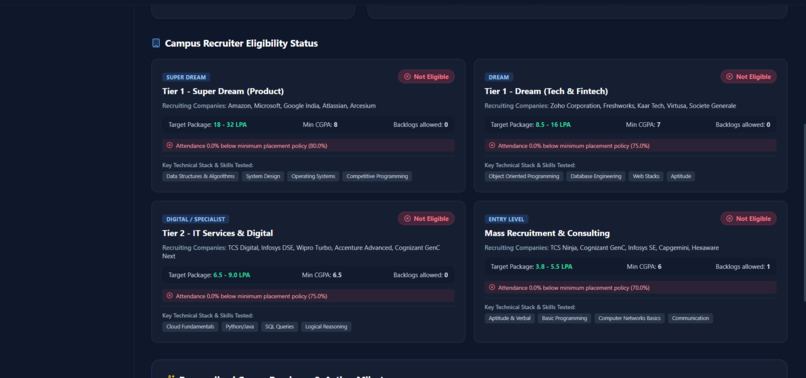Image resolution: width=806 pixels, height=378 pixels.
Task: Click the Database Engineering skill chip
Action: [x=596, y=176]
